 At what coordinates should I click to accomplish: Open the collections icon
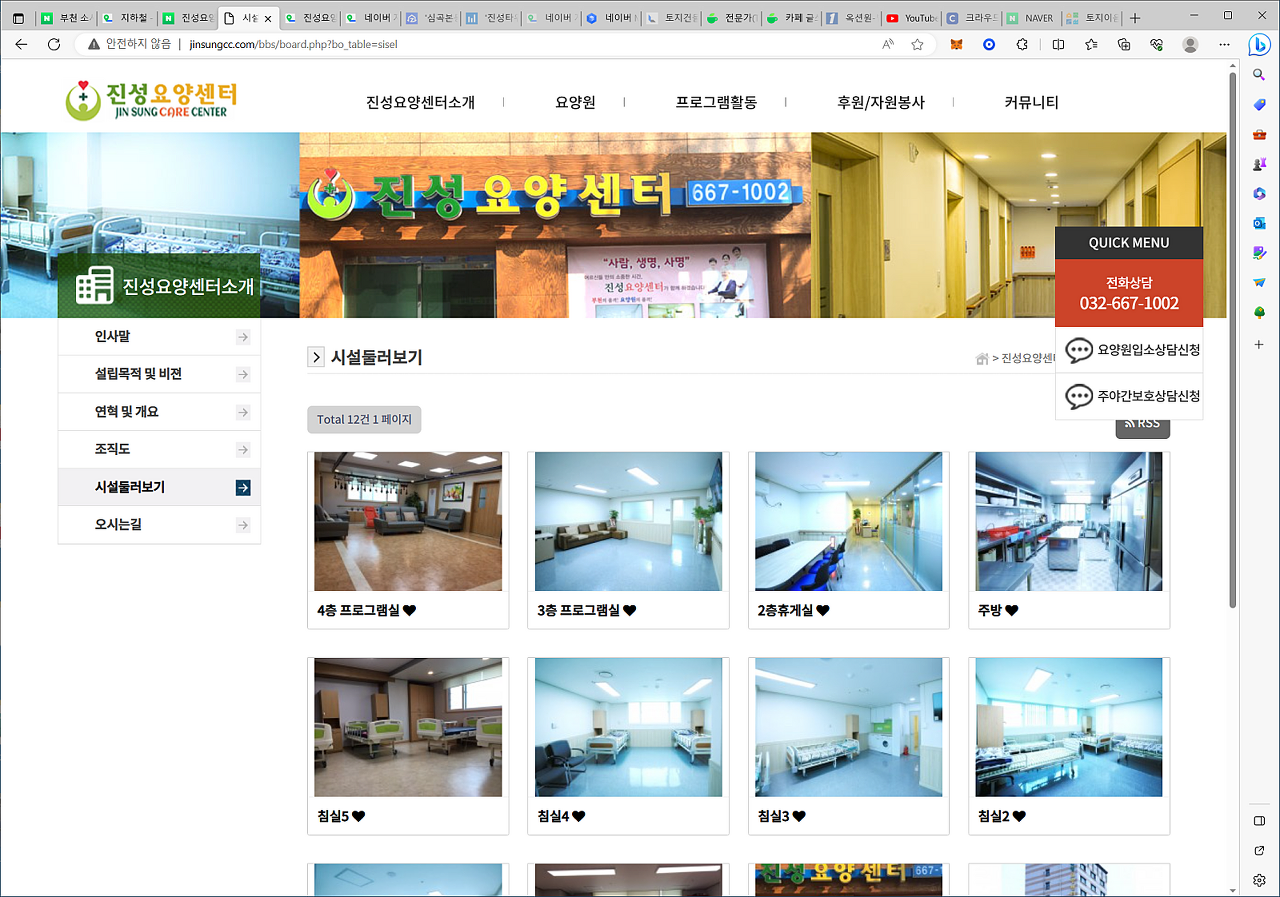1124,45
